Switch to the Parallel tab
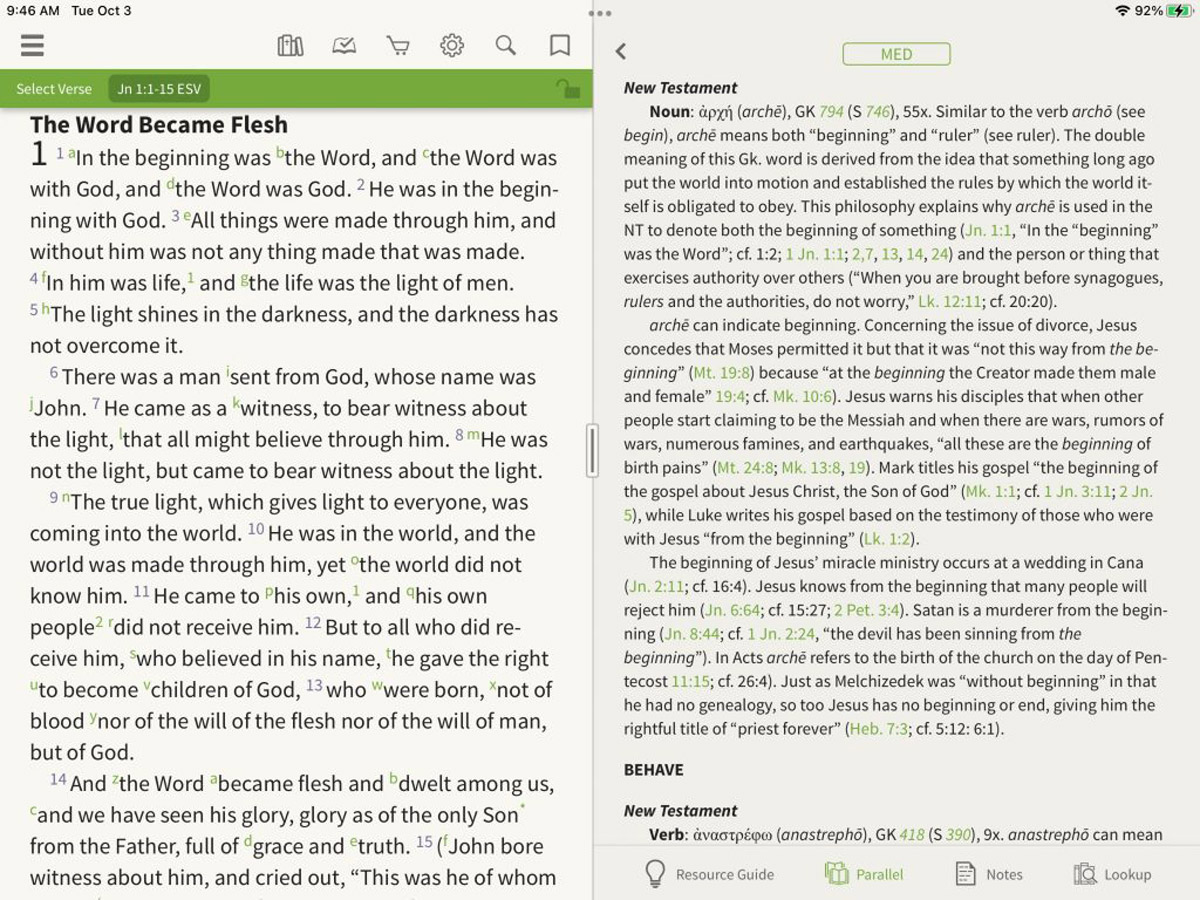The height and width of the screenshot is (900, 1200). point(864,874)
